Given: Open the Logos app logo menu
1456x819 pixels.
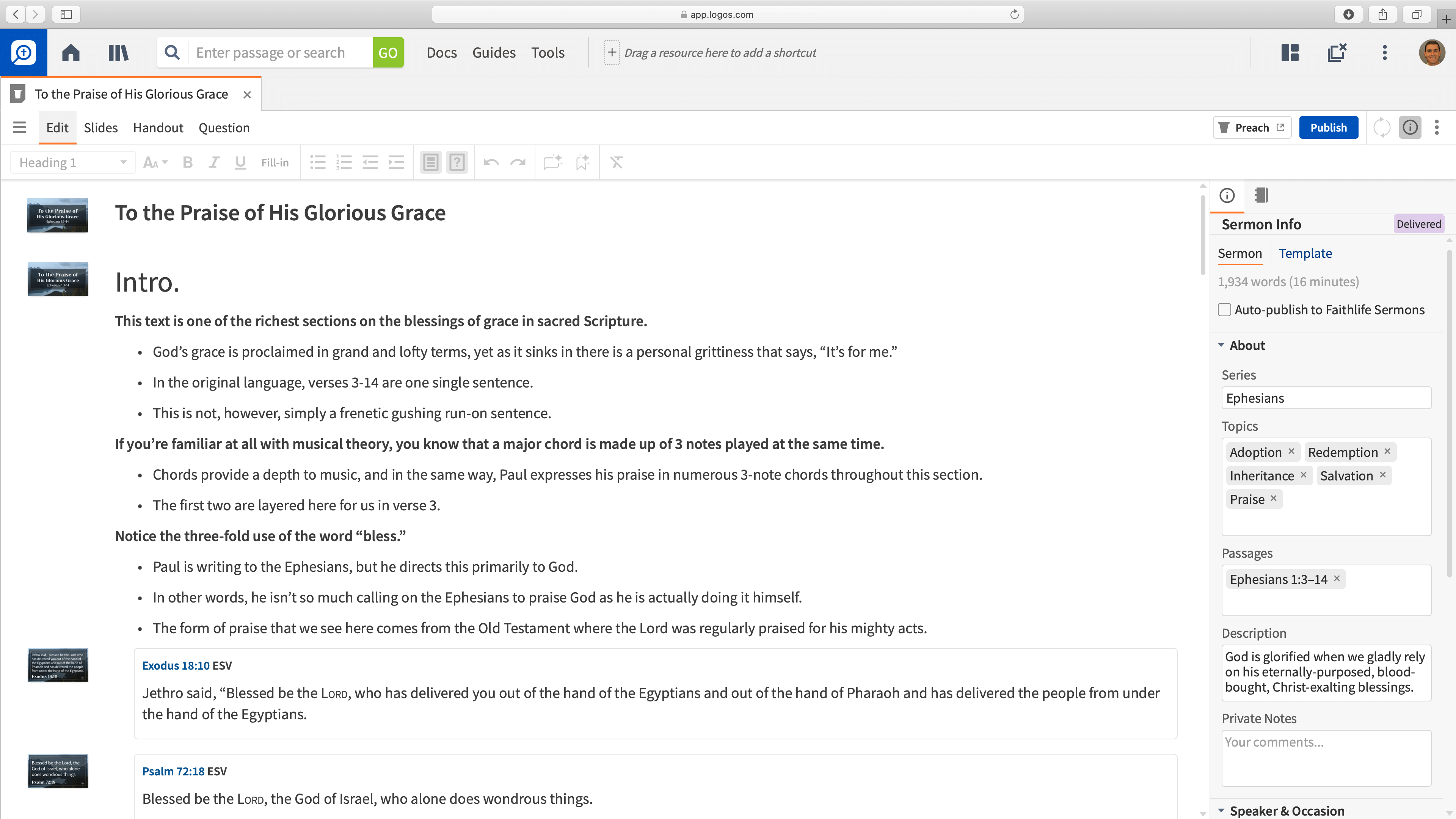Looking at the screenshot, I should click(x=23, y=53).
